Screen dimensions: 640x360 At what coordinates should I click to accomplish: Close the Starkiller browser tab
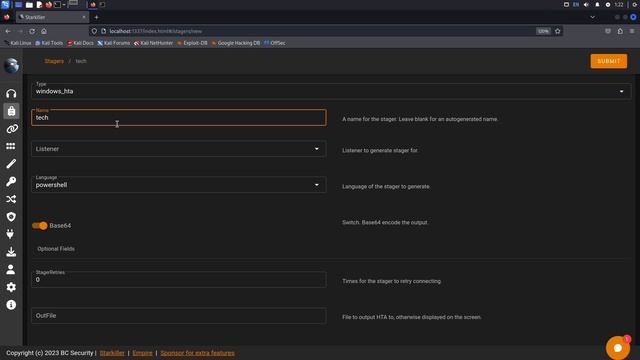(84, 17)
